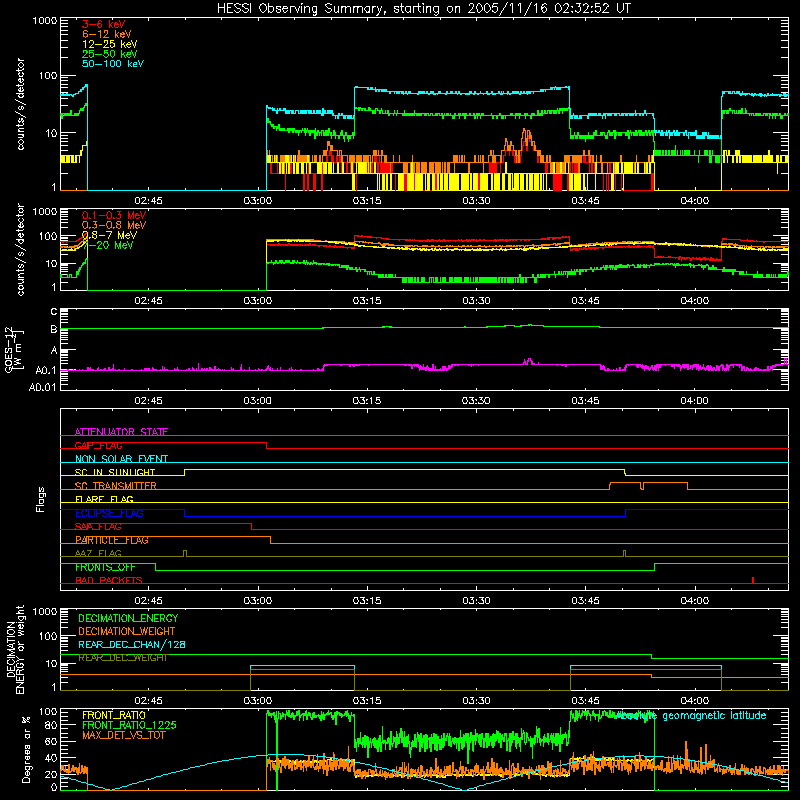The width and height of the screenshot is (800, 800).
Task: Select the ECLIPSE_FLAG label
Action: tap(109, 513)
